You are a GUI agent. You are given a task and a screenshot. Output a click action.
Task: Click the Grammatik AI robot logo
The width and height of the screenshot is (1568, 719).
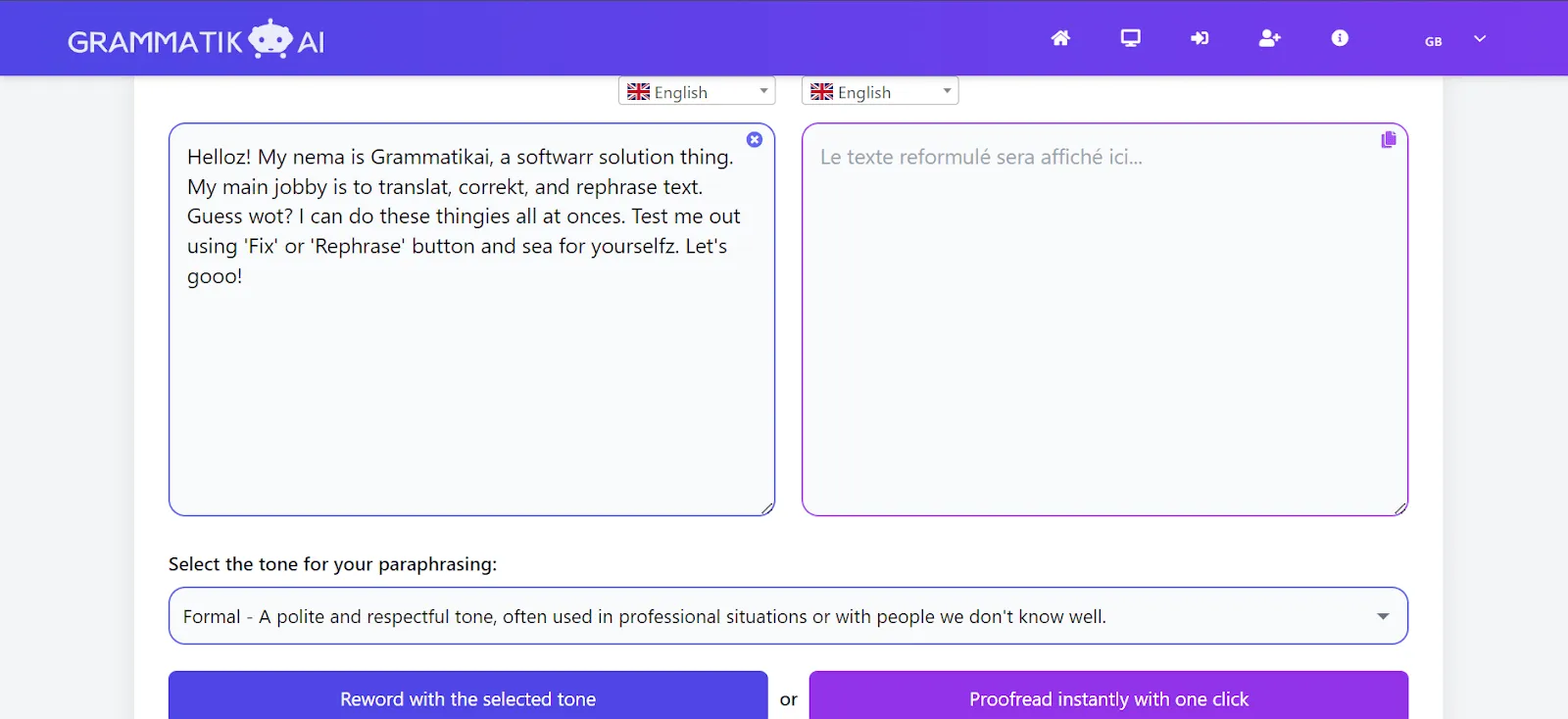pyautogui.click(x=196, y=39)
